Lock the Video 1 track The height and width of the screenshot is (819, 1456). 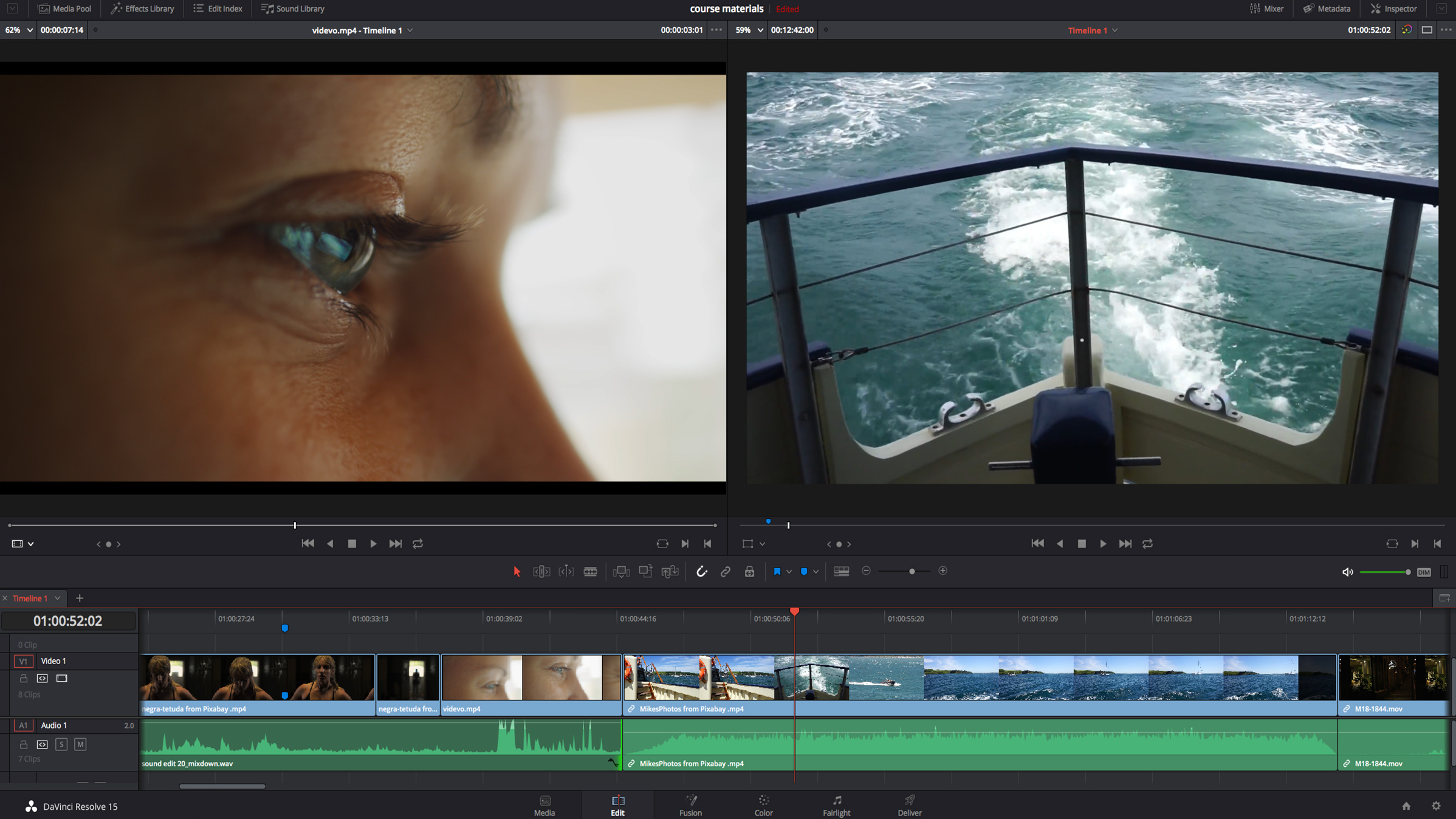tap(24, 678)
